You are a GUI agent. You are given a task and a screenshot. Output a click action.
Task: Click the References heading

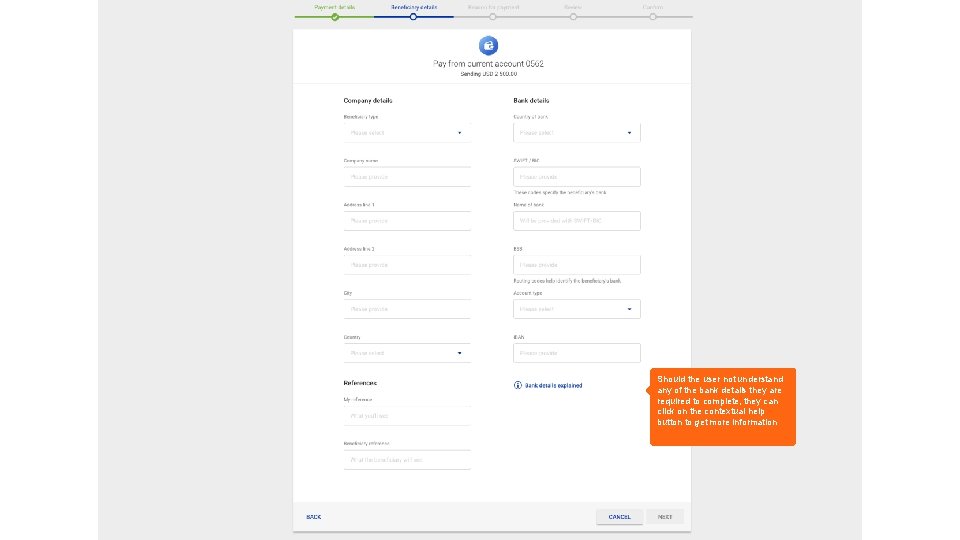point(360,383)
